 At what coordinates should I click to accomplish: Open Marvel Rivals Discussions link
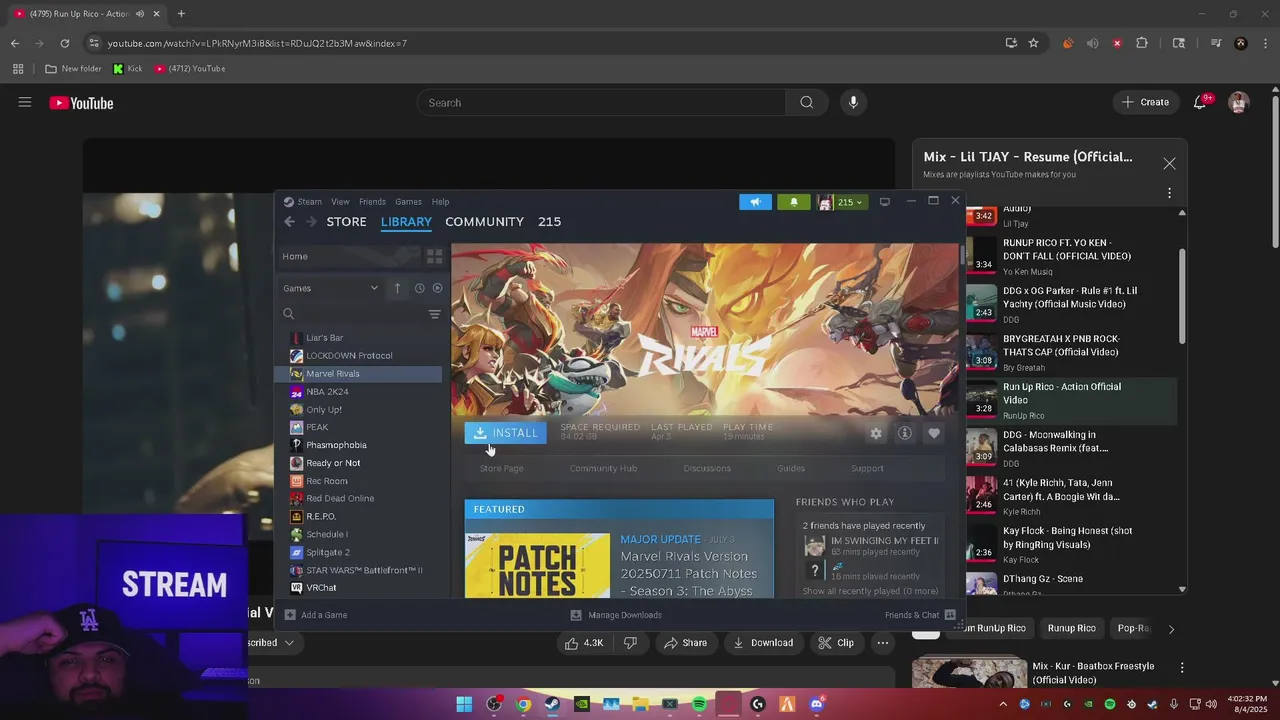coord(707,468)
